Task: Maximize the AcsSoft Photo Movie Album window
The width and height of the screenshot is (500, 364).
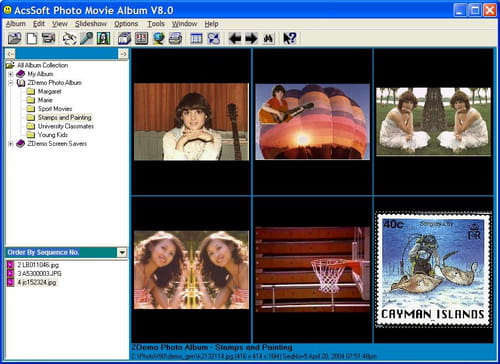Action: (475, 10)
